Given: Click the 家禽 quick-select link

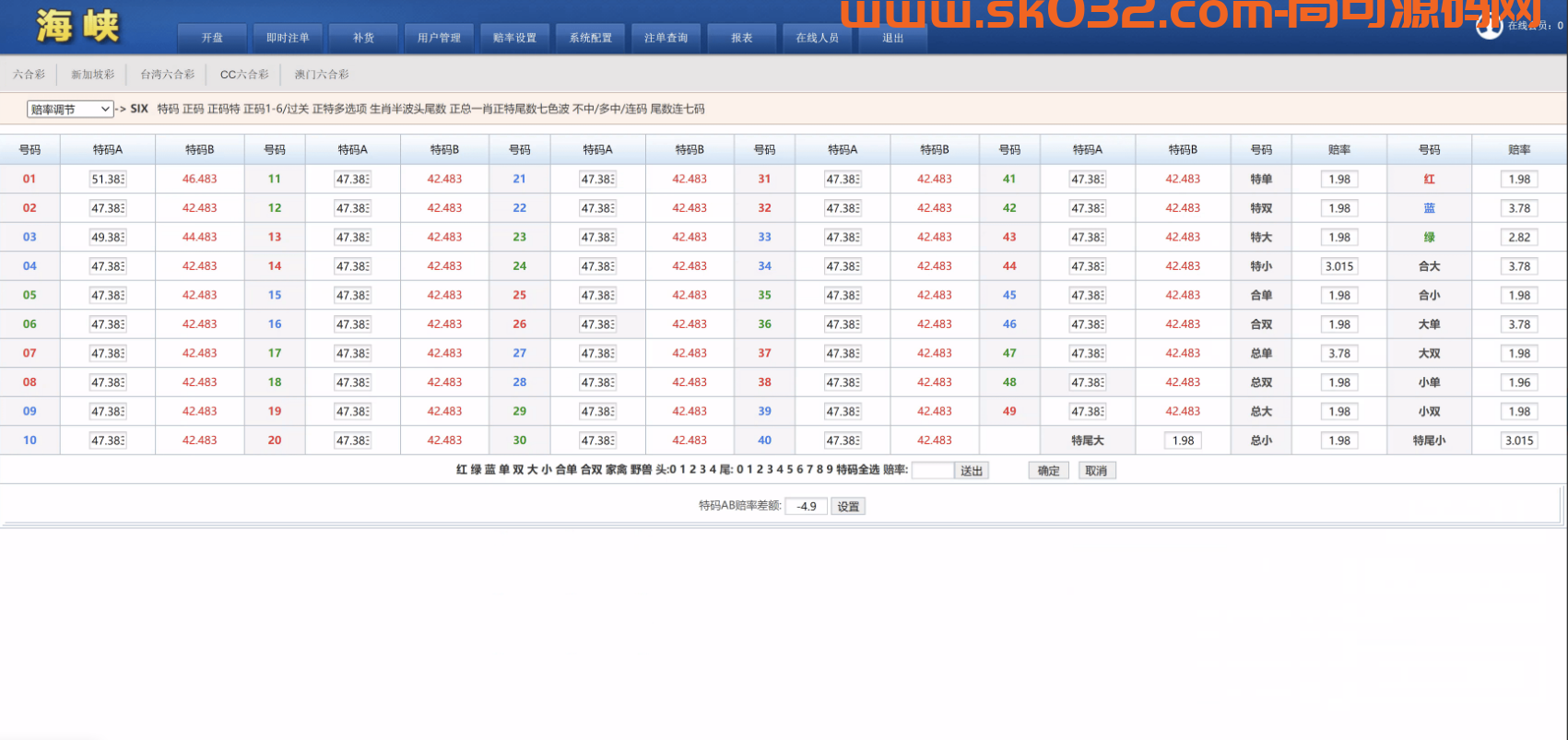Looking at the screenshot, I should point(616,470).
